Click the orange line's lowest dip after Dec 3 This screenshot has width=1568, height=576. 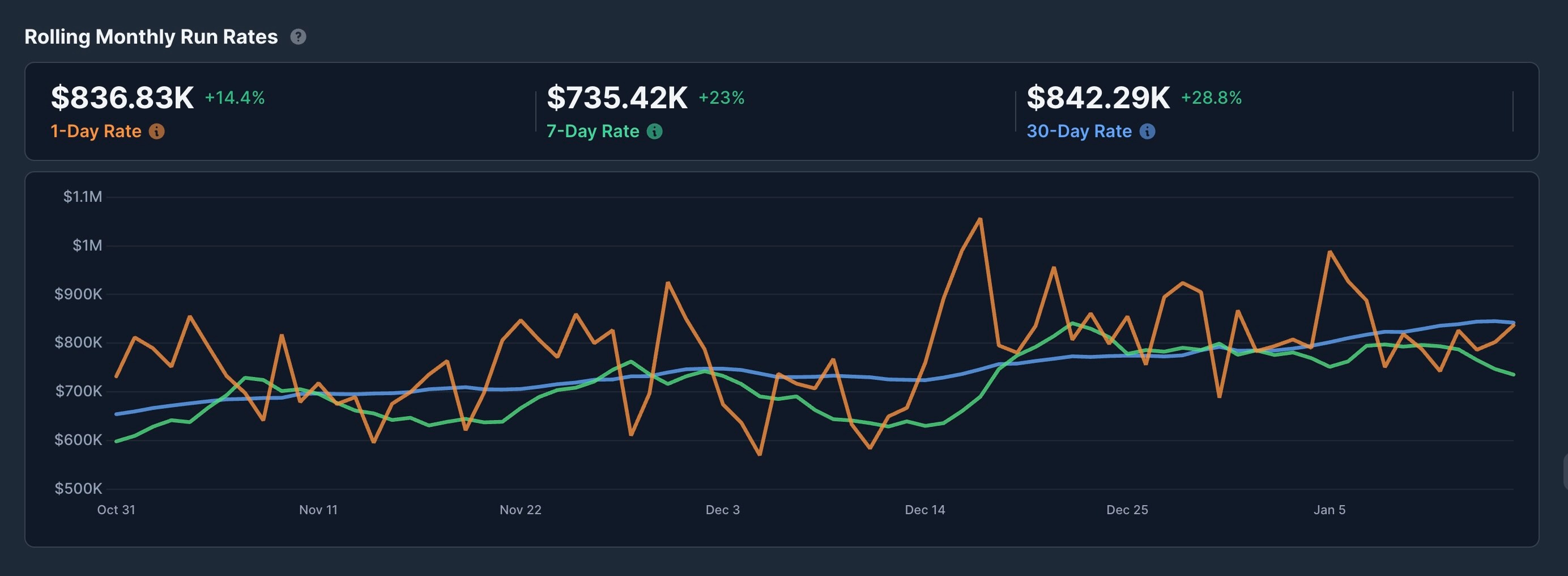click(760, 454)
